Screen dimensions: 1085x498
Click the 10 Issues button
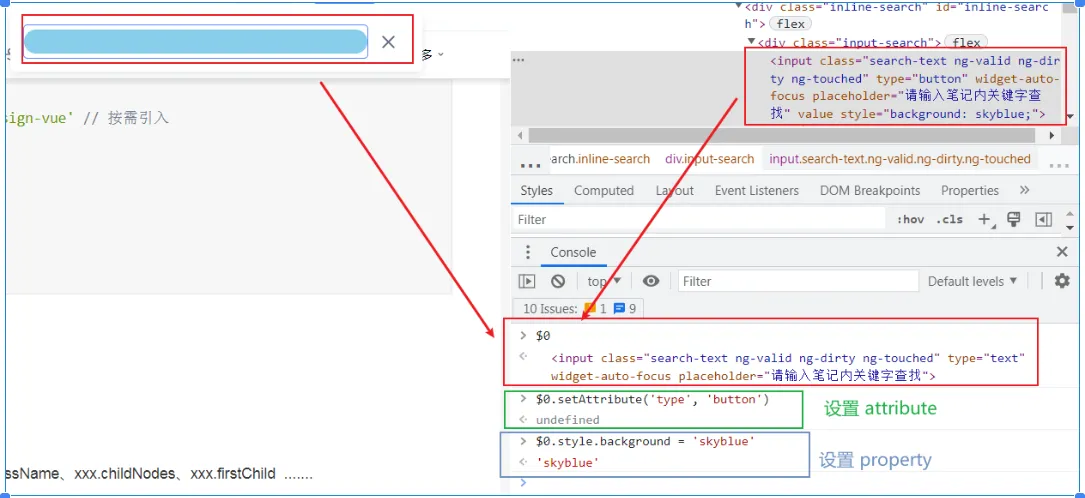pos(579,308)
